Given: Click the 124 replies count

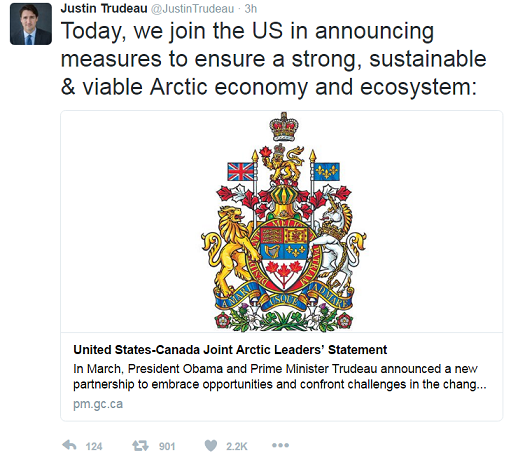Looking at the screenshot, I should (x=94, y=446).
